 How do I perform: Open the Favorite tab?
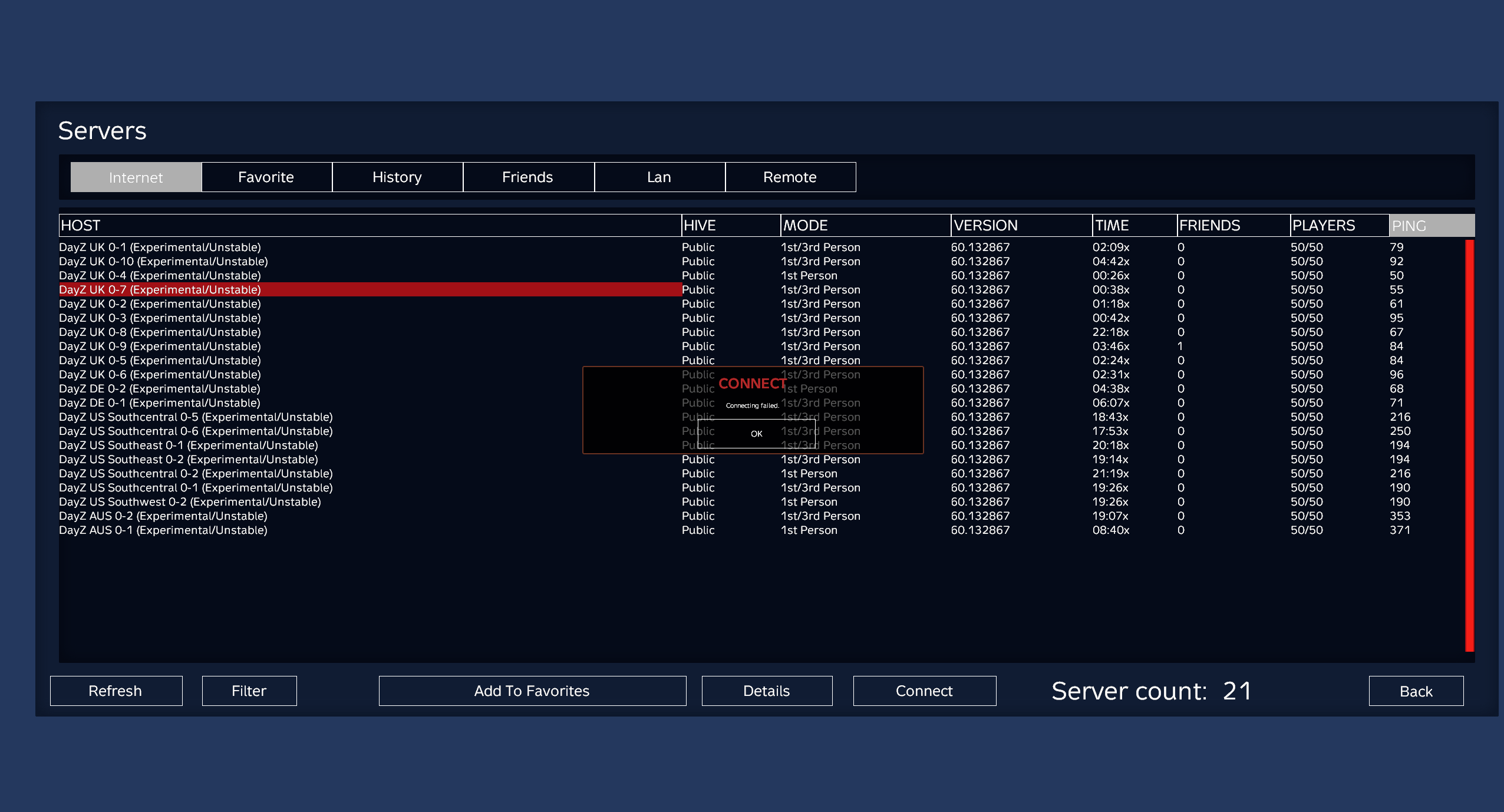coord(266,177)
